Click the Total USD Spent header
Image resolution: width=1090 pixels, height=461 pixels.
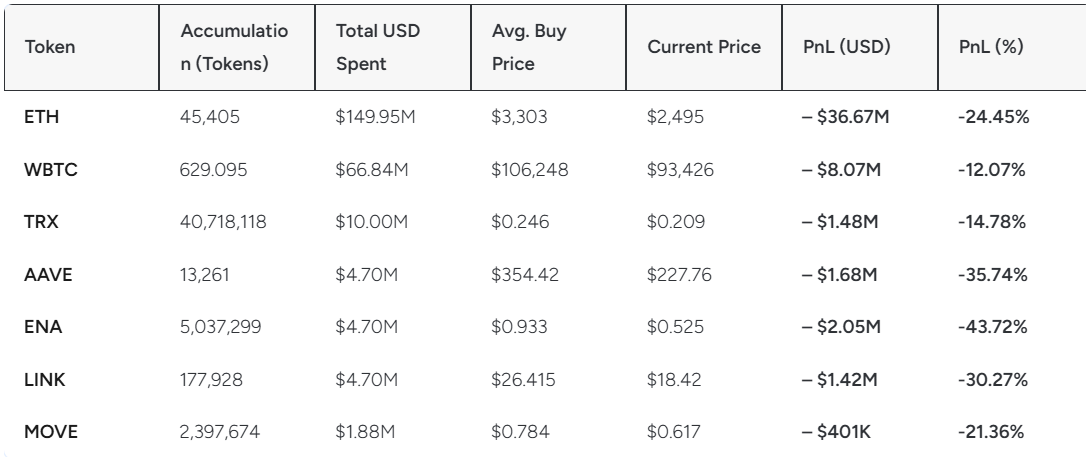[377, 47]
